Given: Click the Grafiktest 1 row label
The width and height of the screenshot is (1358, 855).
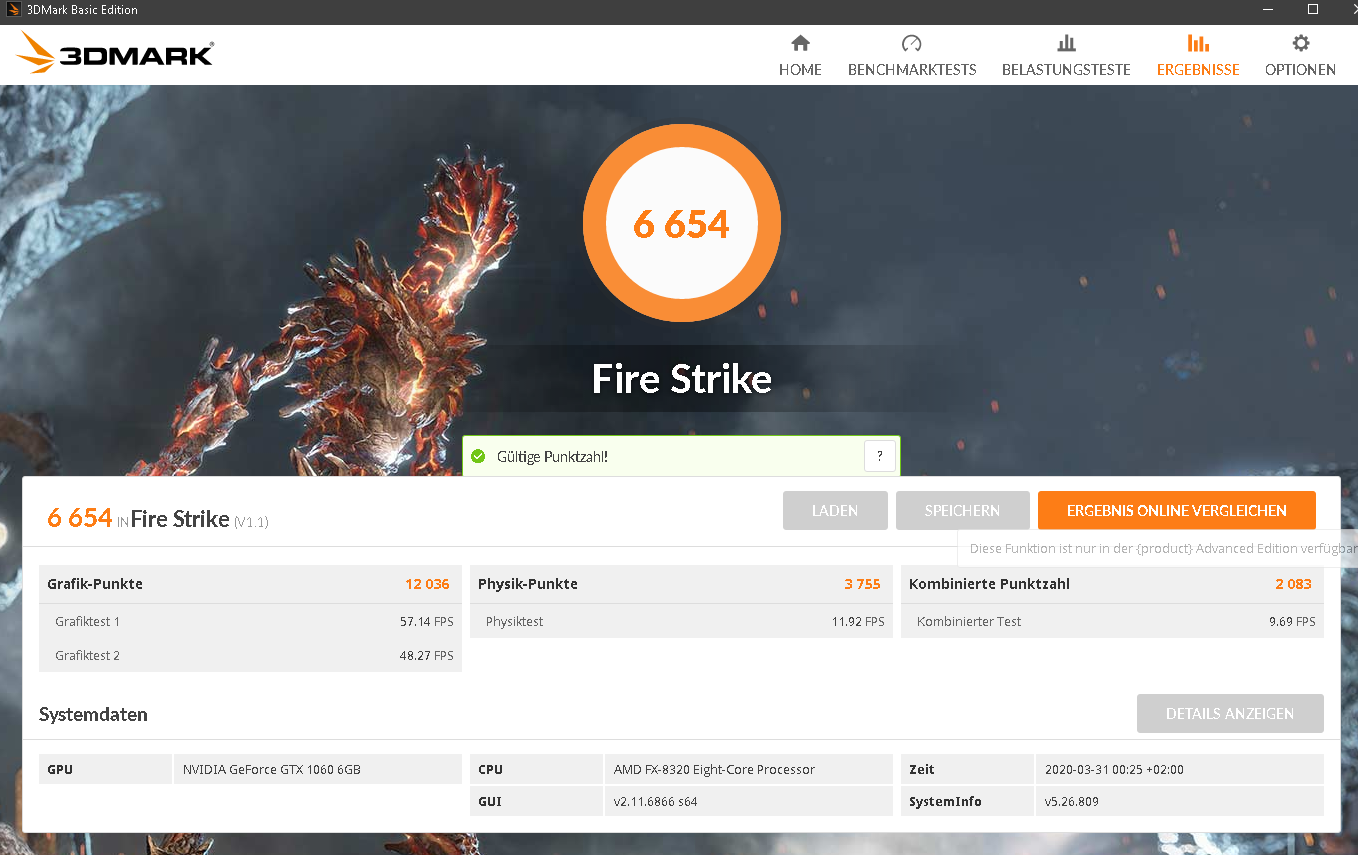Looking at the screenshot, I should tap(87, 622).
